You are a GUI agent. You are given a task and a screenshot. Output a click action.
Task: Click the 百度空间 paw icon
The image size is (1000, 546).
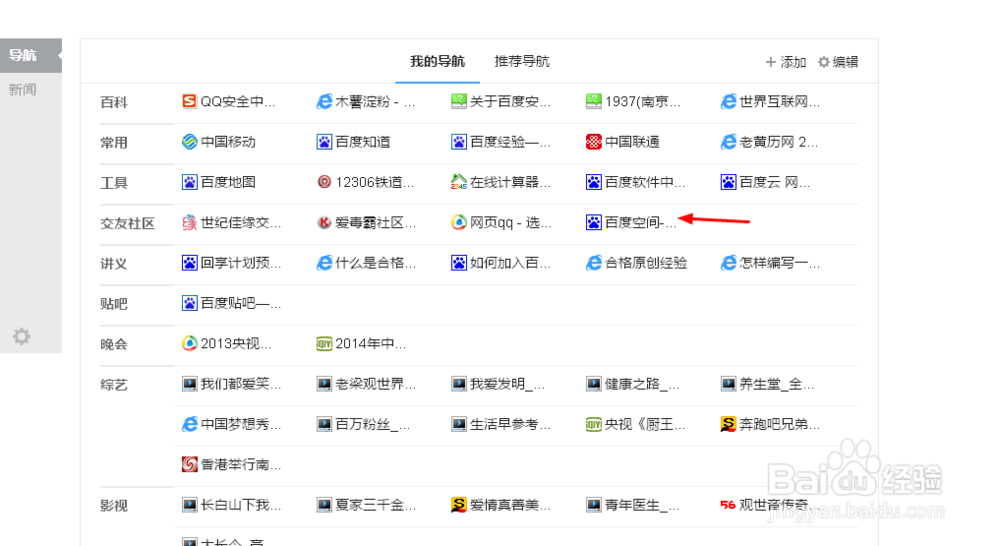pos(594,222)
